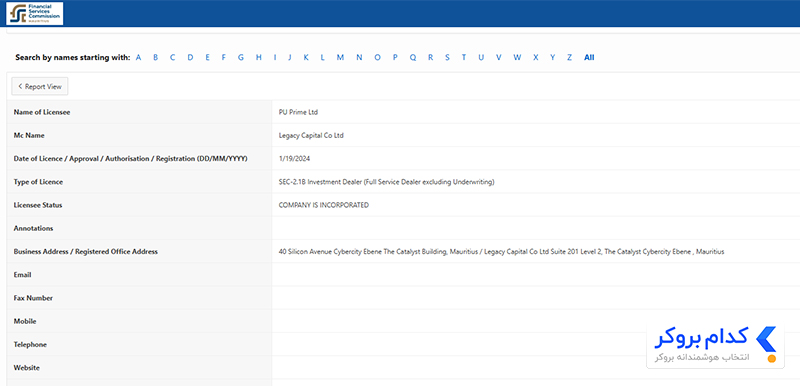Choose letter P in name search
Screen dimensions: 800x386
click(x=395, y=58)
